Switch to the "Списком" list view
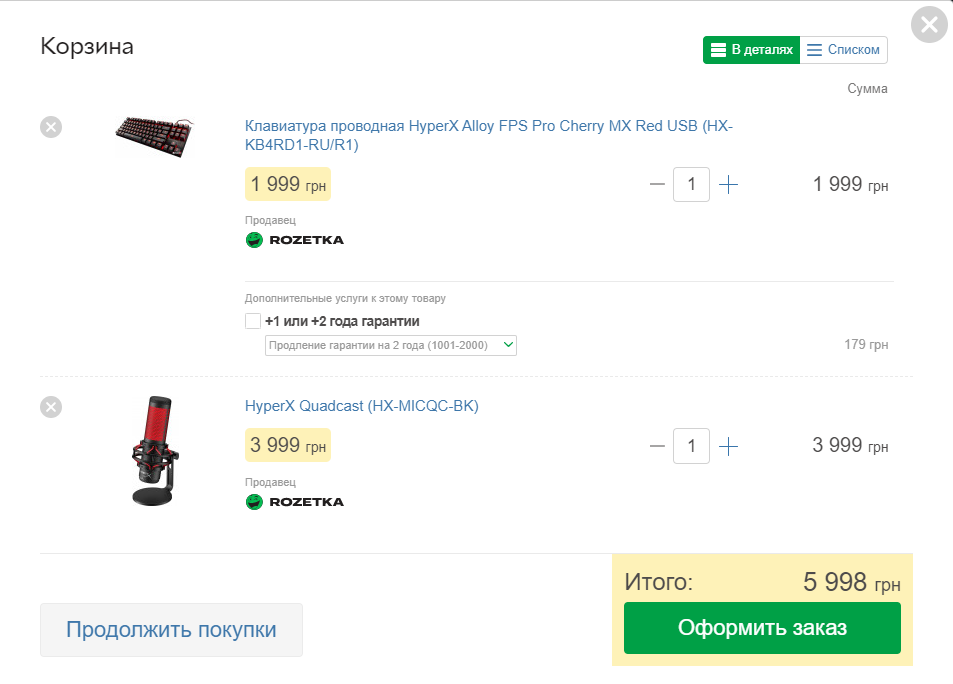953x684 pixels. 843,50
